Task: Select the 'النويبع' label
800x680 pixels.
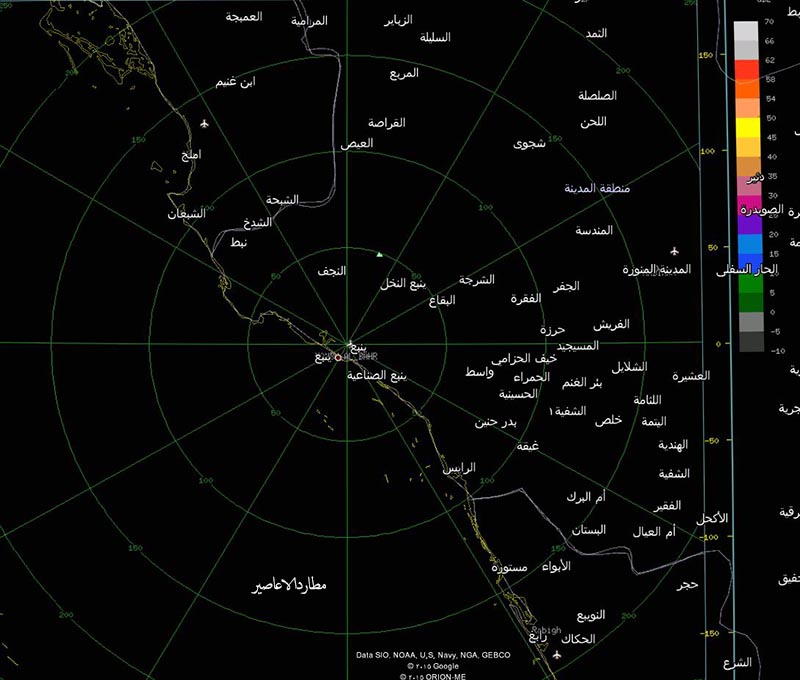Action: tap(591, 616)
